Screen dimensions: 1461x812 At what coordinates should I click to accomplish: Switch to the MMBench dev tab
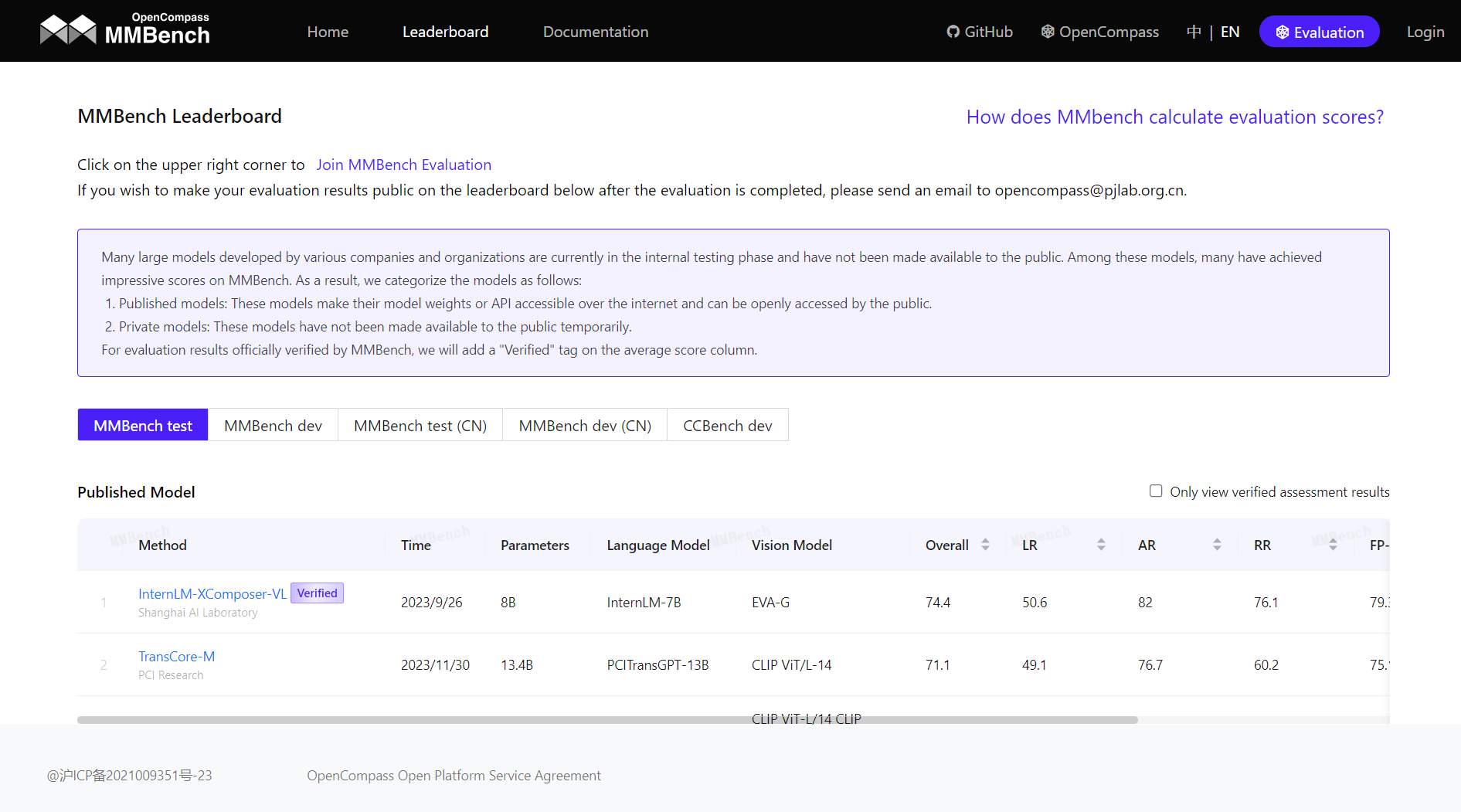point(273,425)
